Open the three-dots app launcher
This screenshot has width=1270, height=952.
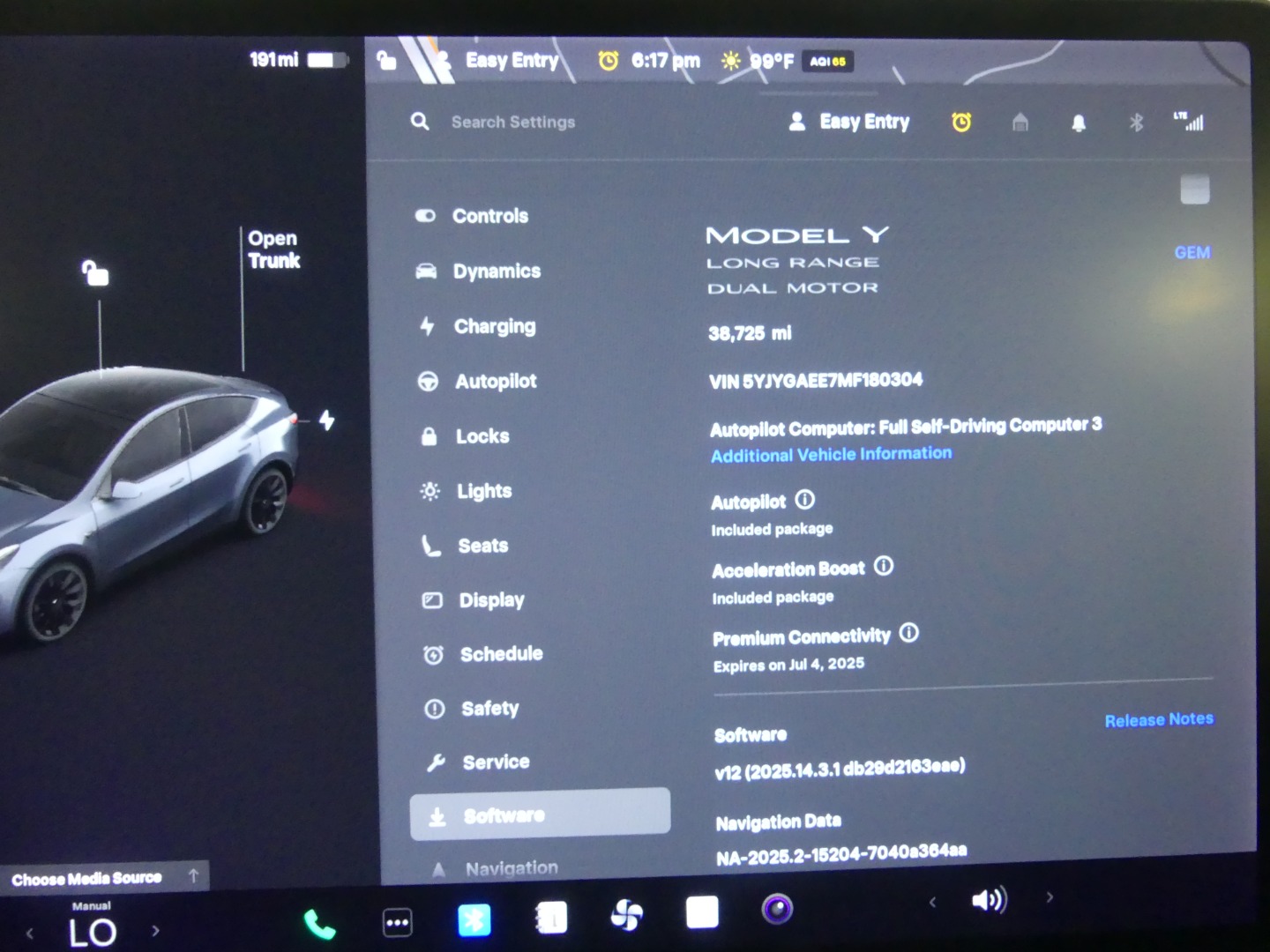397,923
